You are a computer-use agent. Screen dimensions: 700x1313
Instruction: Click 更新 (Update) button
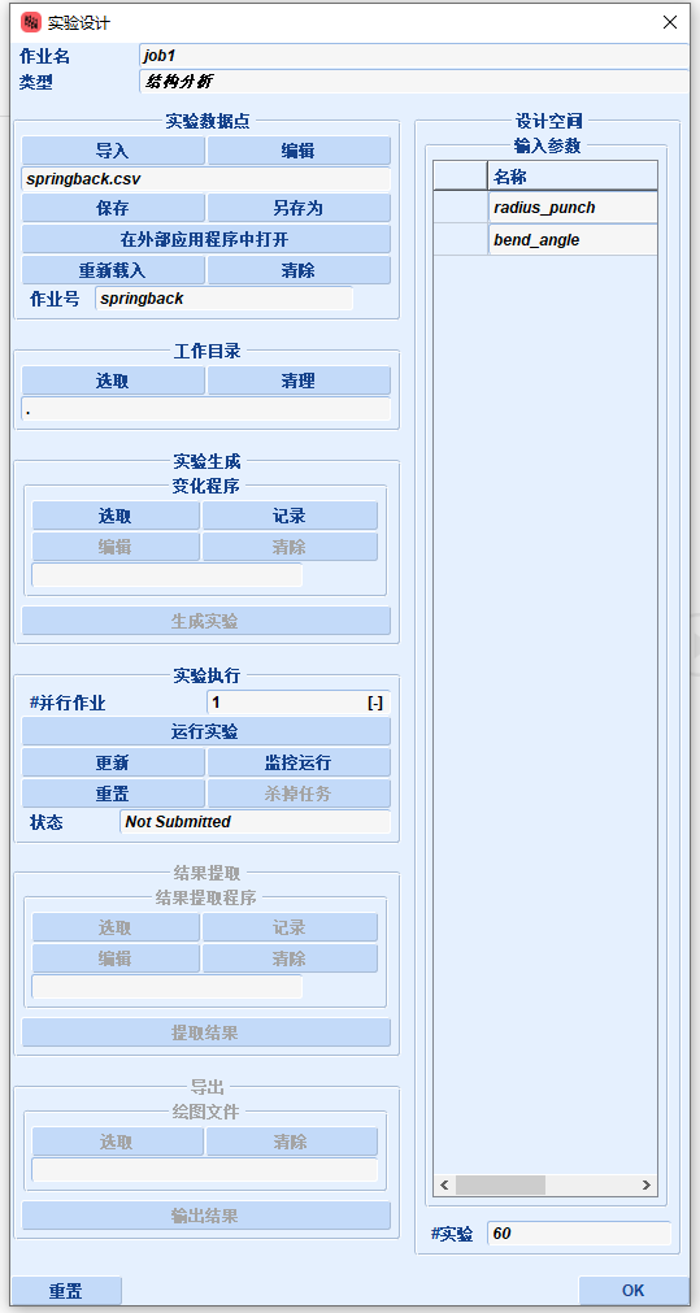(113, 763)
